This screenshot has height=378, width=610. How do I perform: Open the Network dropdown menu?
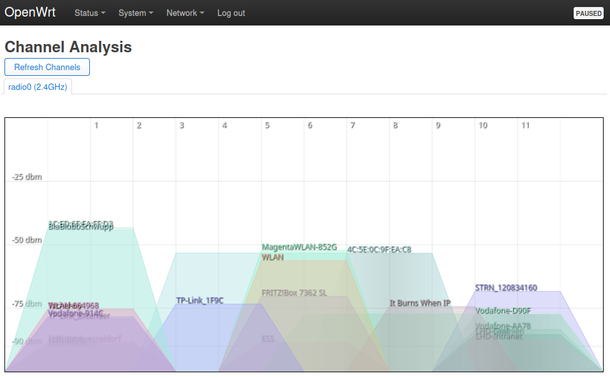(185, 13)
